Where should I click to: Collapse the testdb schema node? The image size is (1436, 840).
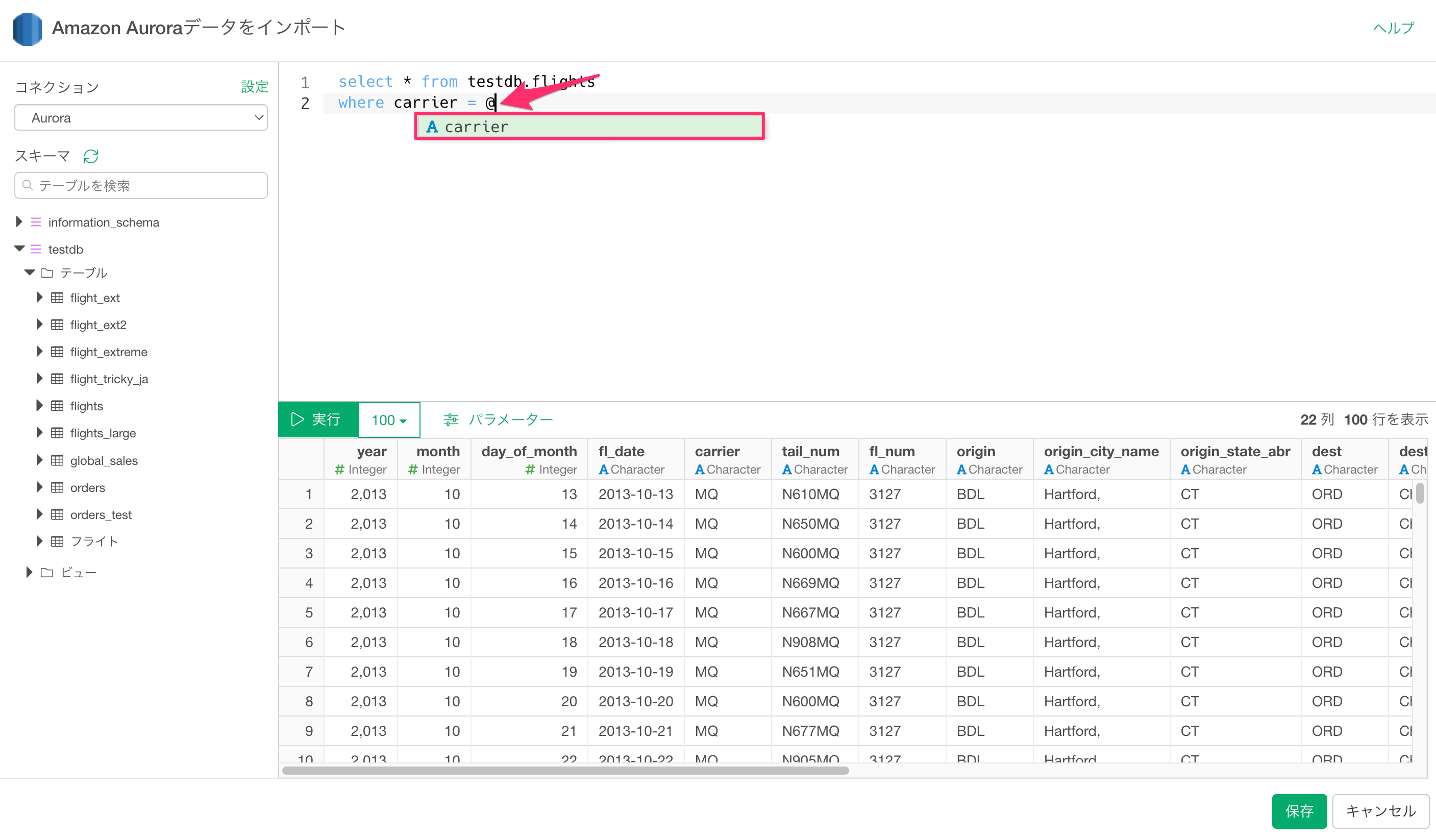click(x=19, y=249)
